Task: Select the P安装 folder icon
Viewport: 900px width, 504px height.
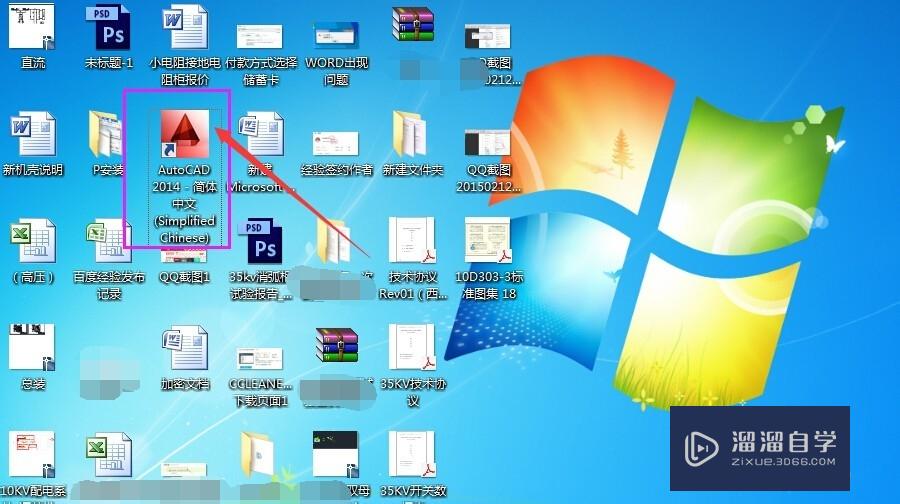Action: pos(107,133)
